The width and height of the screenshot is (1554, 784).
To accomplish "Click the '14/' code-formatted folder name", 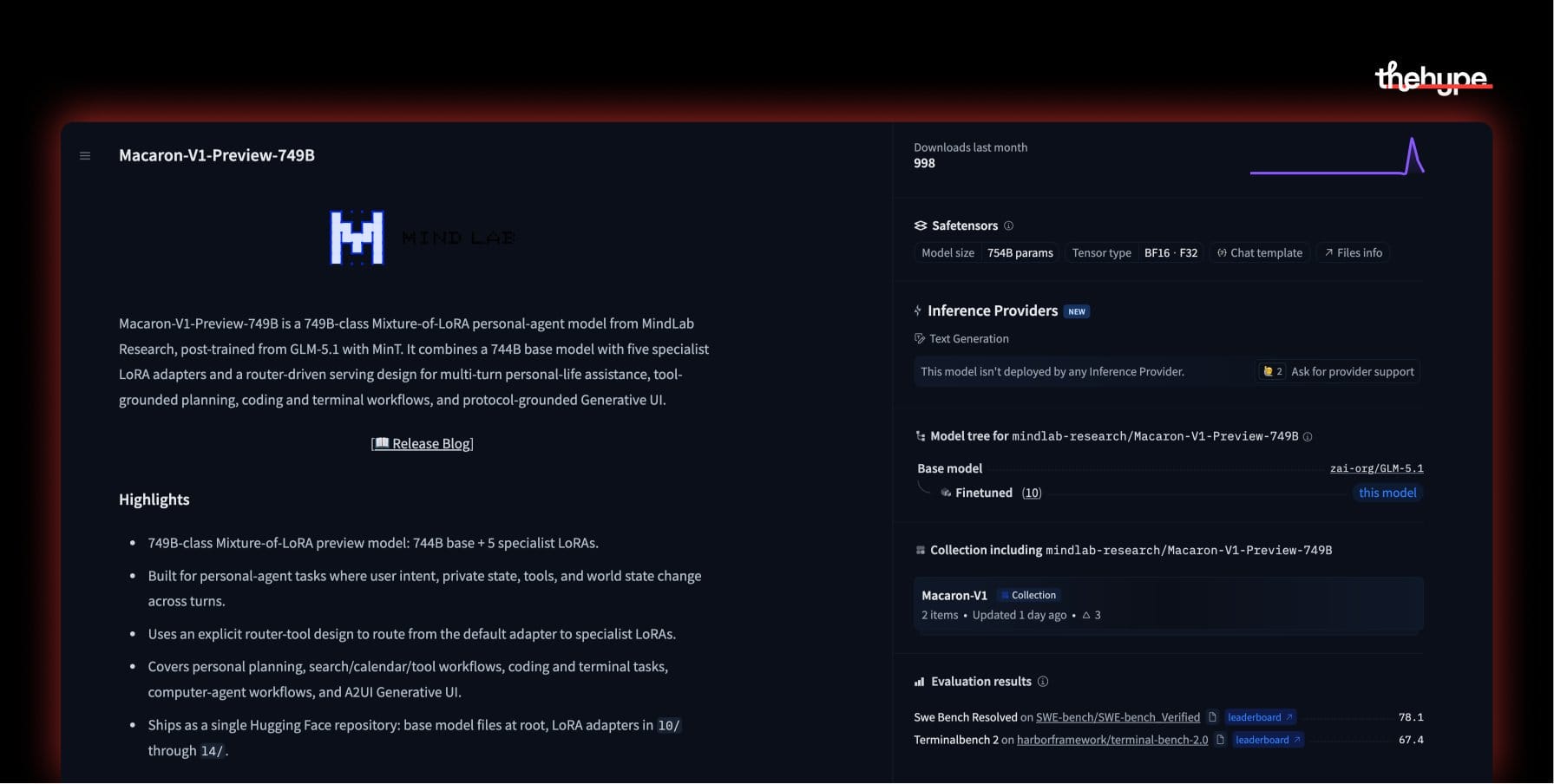I will tap(213, 751).
